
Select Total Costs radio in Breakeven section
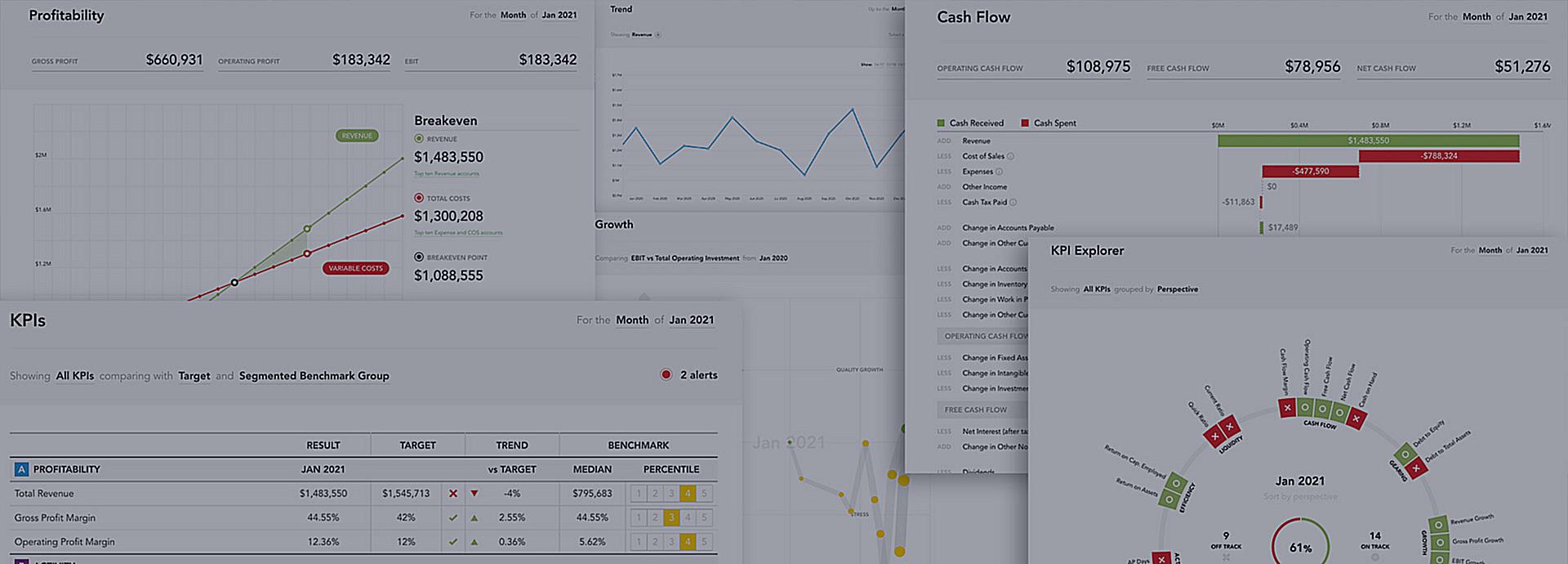419,198
